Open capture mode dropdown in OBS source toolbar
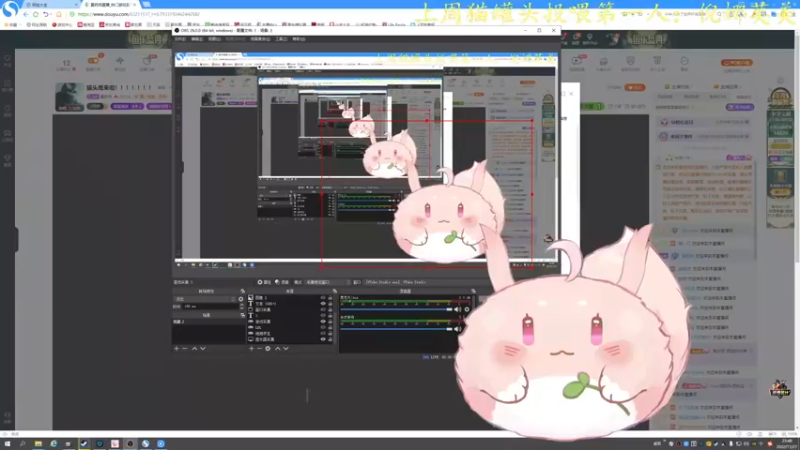 328,282
